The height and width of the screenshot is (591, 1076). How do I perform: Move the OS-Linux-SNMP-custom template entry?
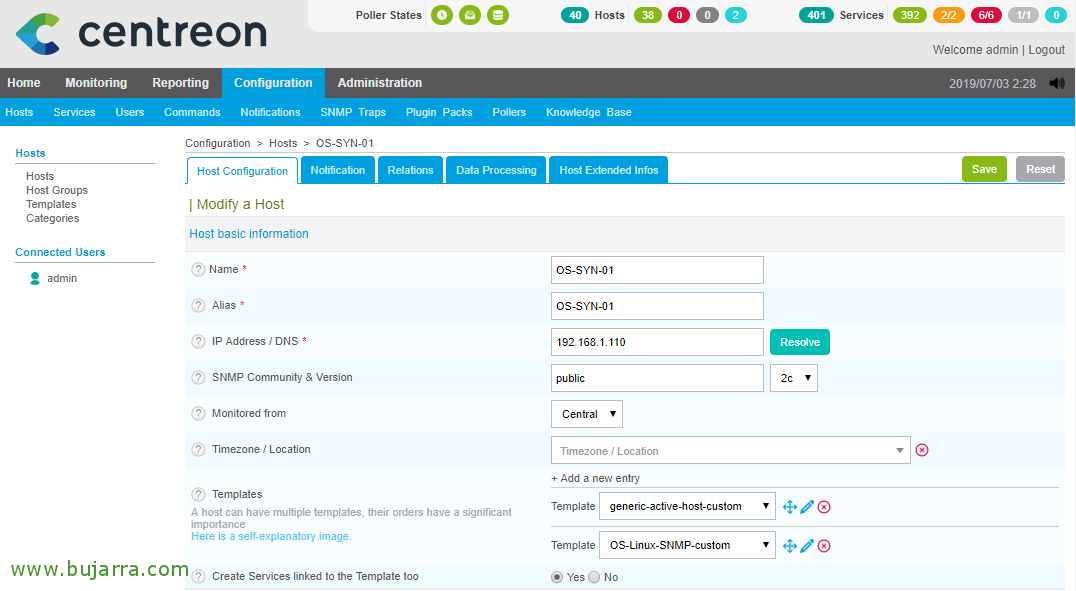coord(790,546)
